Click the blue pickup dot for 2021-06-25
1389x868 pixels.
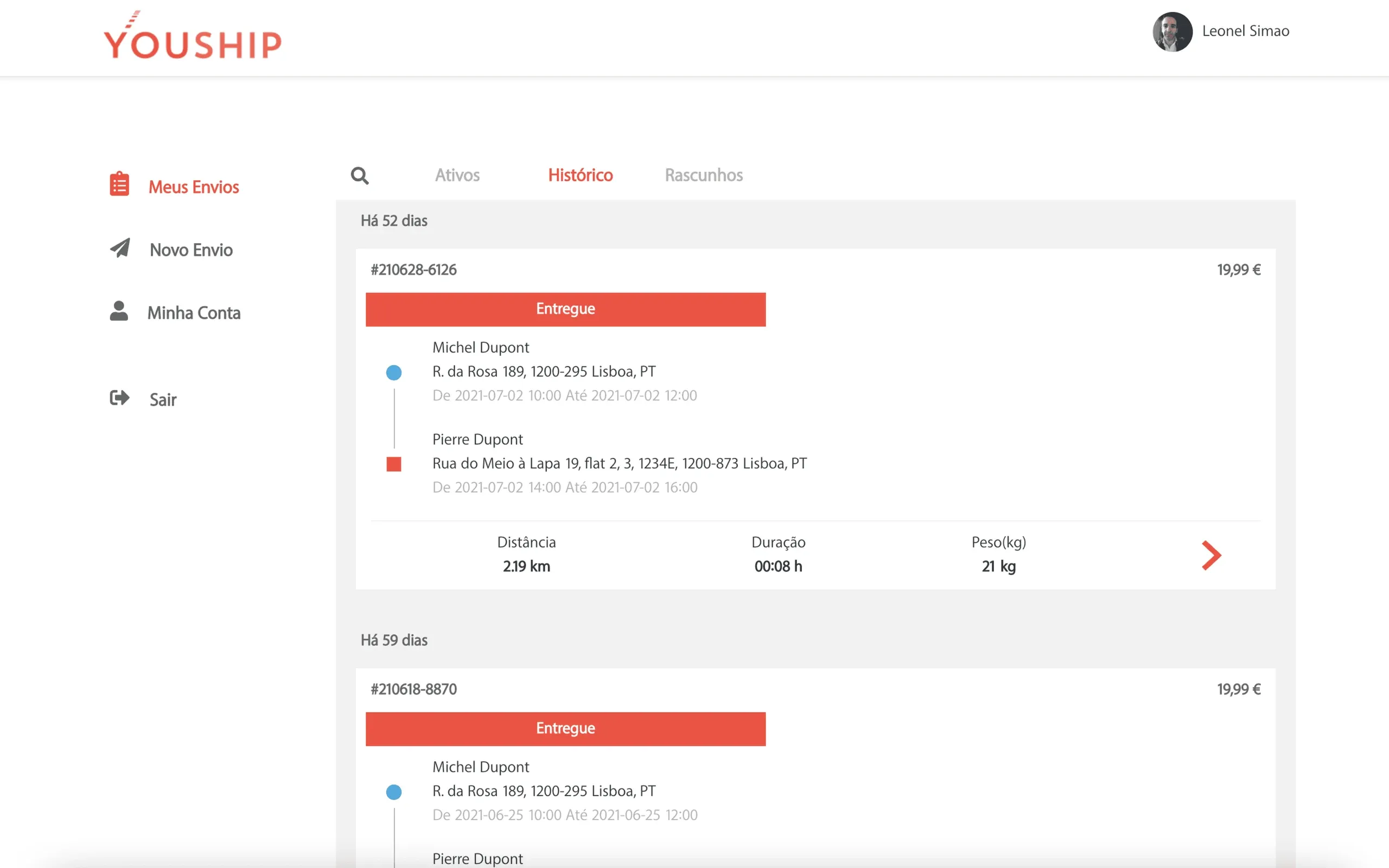[x=394, y=792]
